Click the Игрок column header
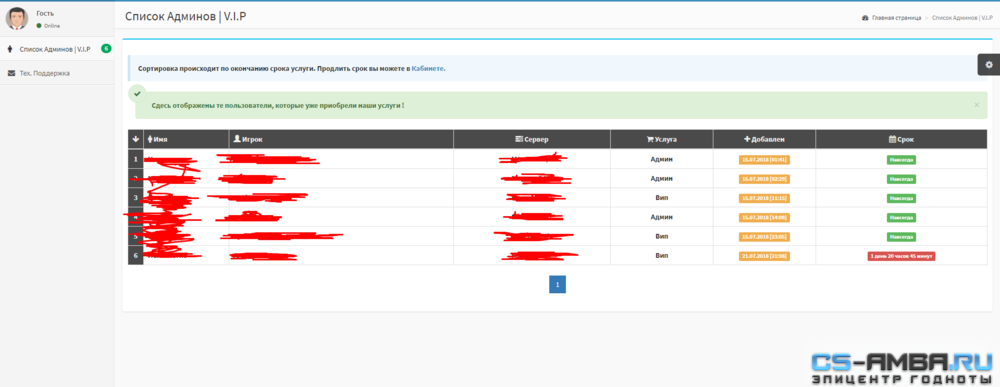 [341, 139]
